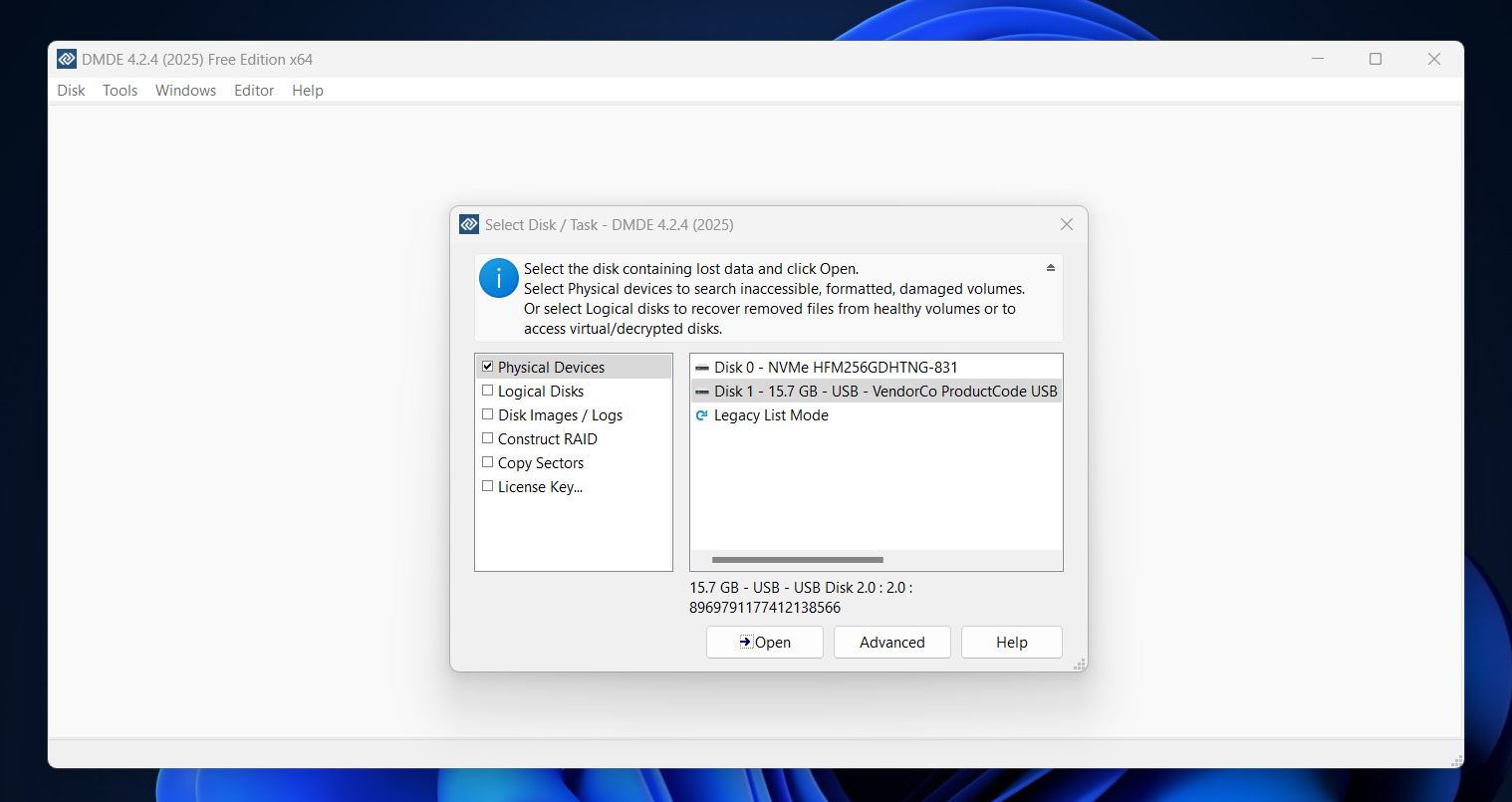Click the DMDE app icon in main title bar
This screenshot has width=1512, height=802.
67,59
